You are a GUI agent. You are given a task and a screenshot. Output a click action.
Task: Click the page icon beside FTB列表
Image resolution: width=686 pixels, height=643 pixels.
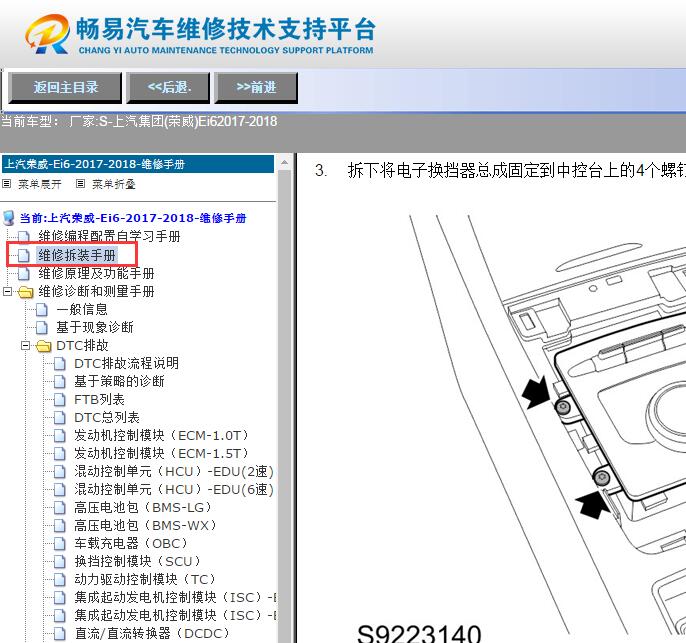point(60,399)
